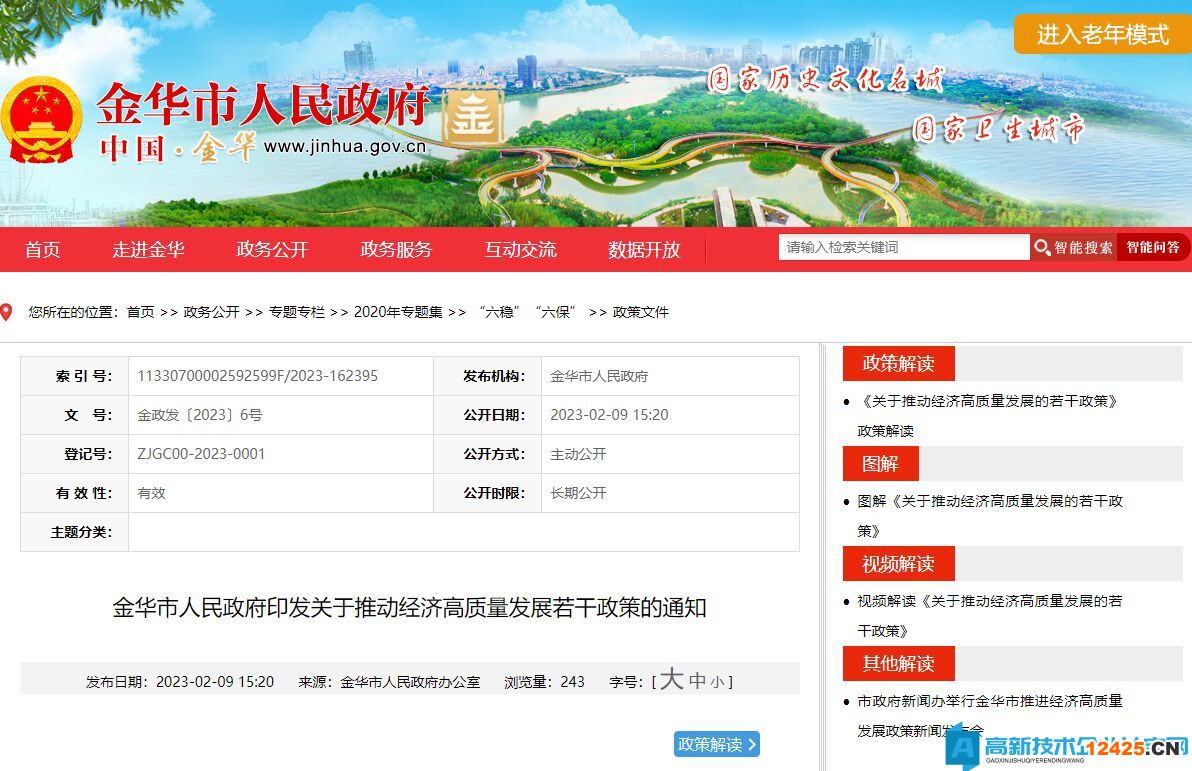Click the 智能搜索 magnifier icon
Image resolution: width=1192 pixels, height=771 pixels.
pyautogui.click(x=1044, y=247)
